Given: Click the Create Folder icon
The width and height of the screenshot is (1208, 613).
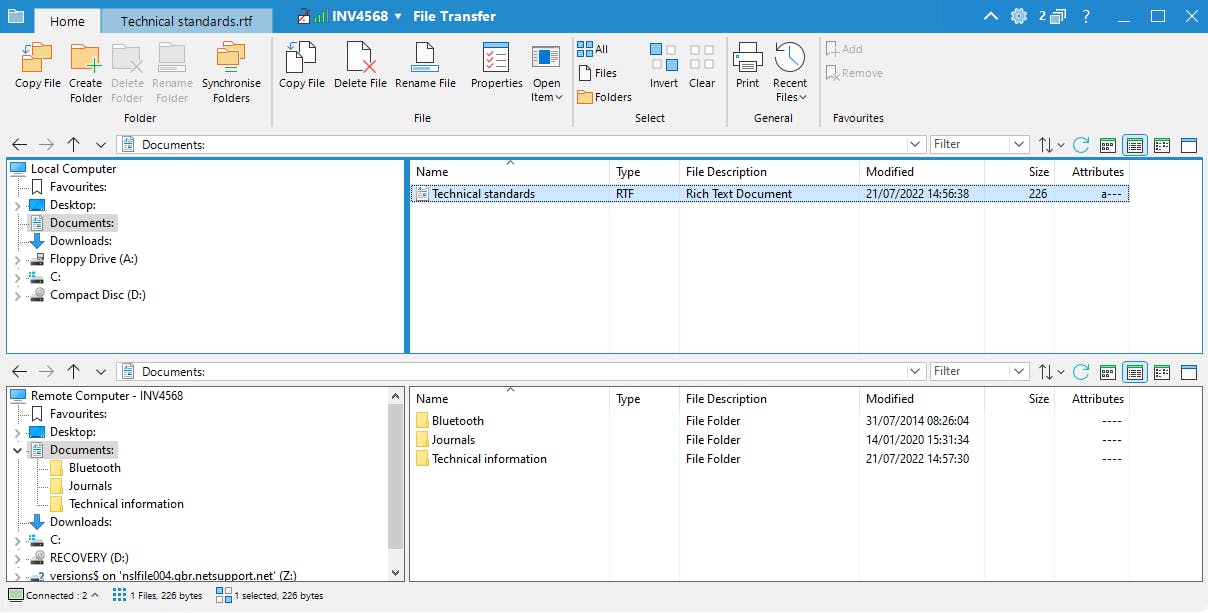Looking at the screenshot, I should tap(86, 57).
